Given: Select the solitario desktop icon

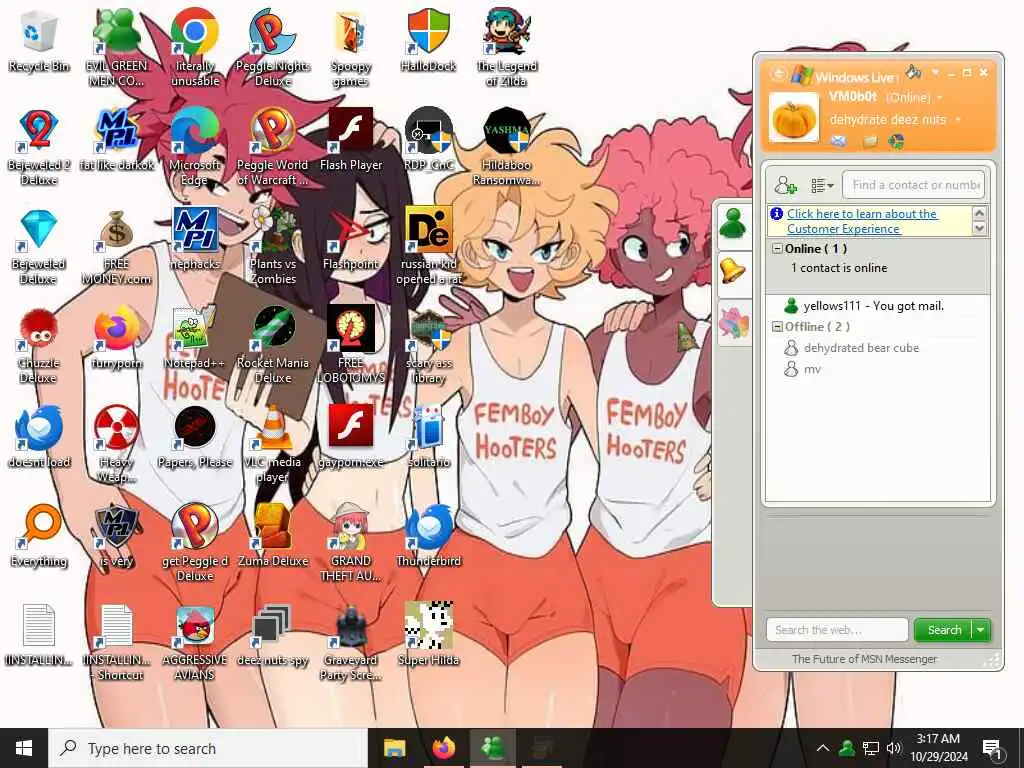Looking at the screenshot, I should [x=428, y=437].
